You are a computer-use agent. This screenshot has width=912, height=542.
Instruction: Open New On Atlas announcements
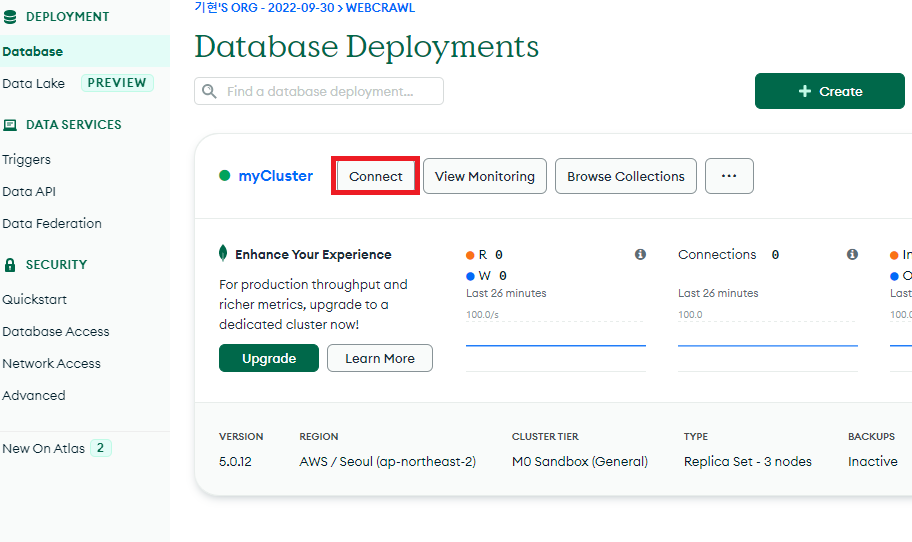pos(44,448)
